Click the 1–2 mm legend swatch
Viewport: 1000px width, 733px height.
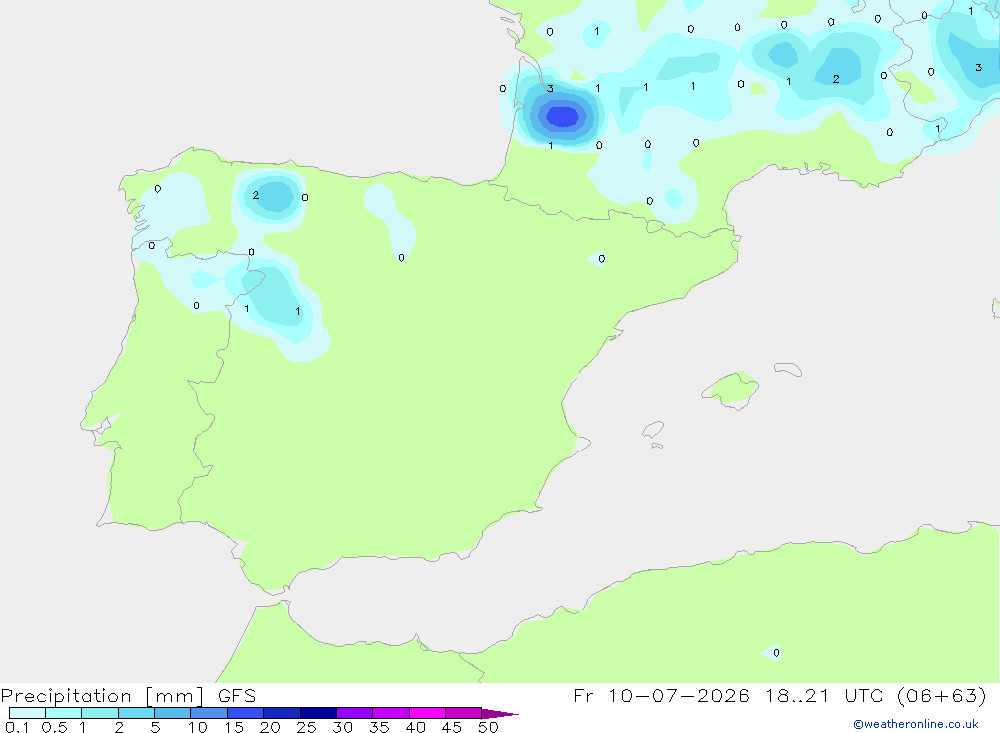point(99,713)
